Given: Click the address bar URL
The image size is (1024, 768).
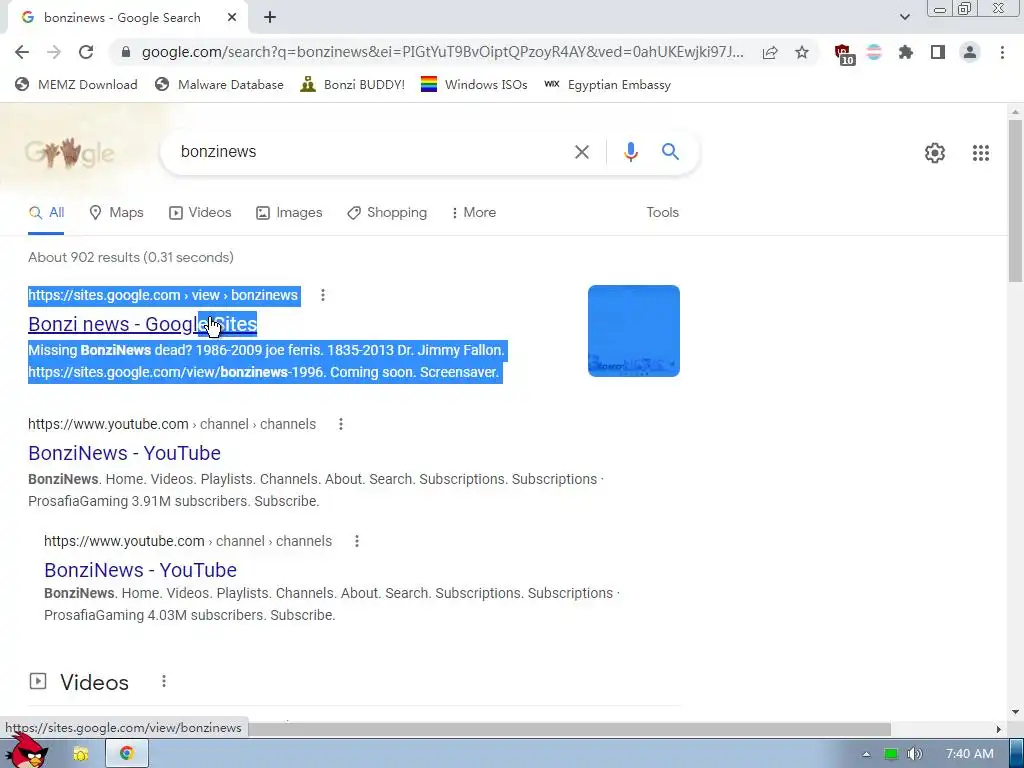Looking at the screenshot, I should (442, 52).
